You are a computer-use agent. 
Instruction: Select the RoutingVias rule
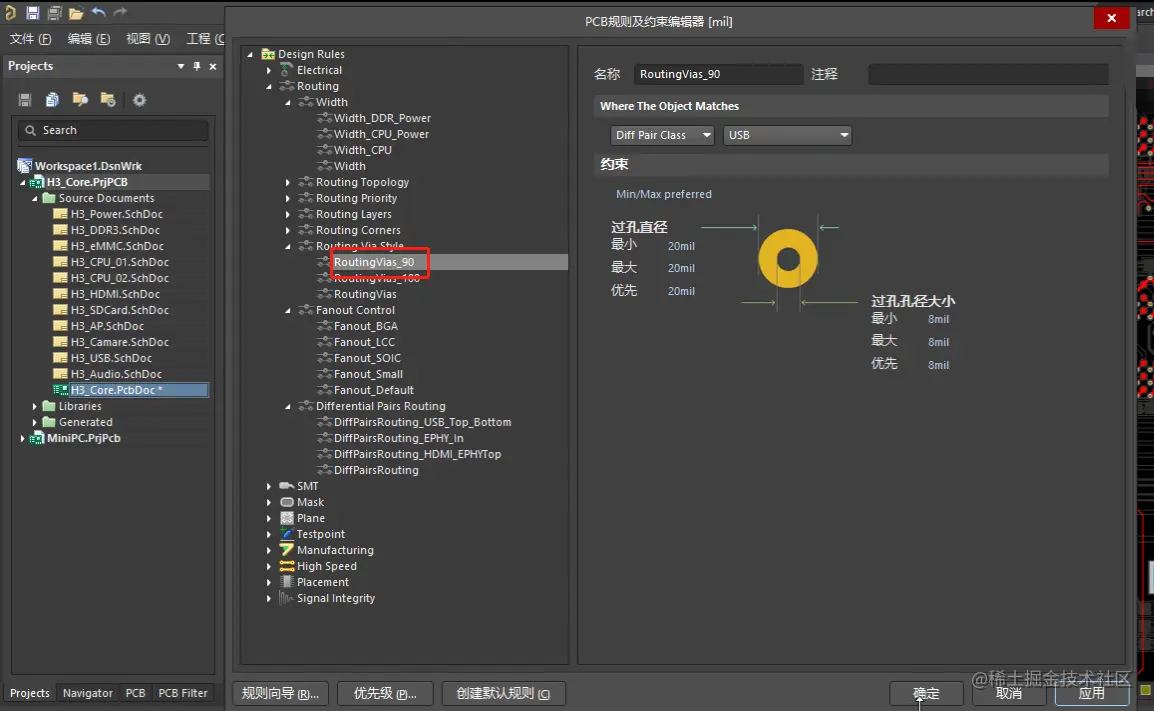tap(365, 294)
